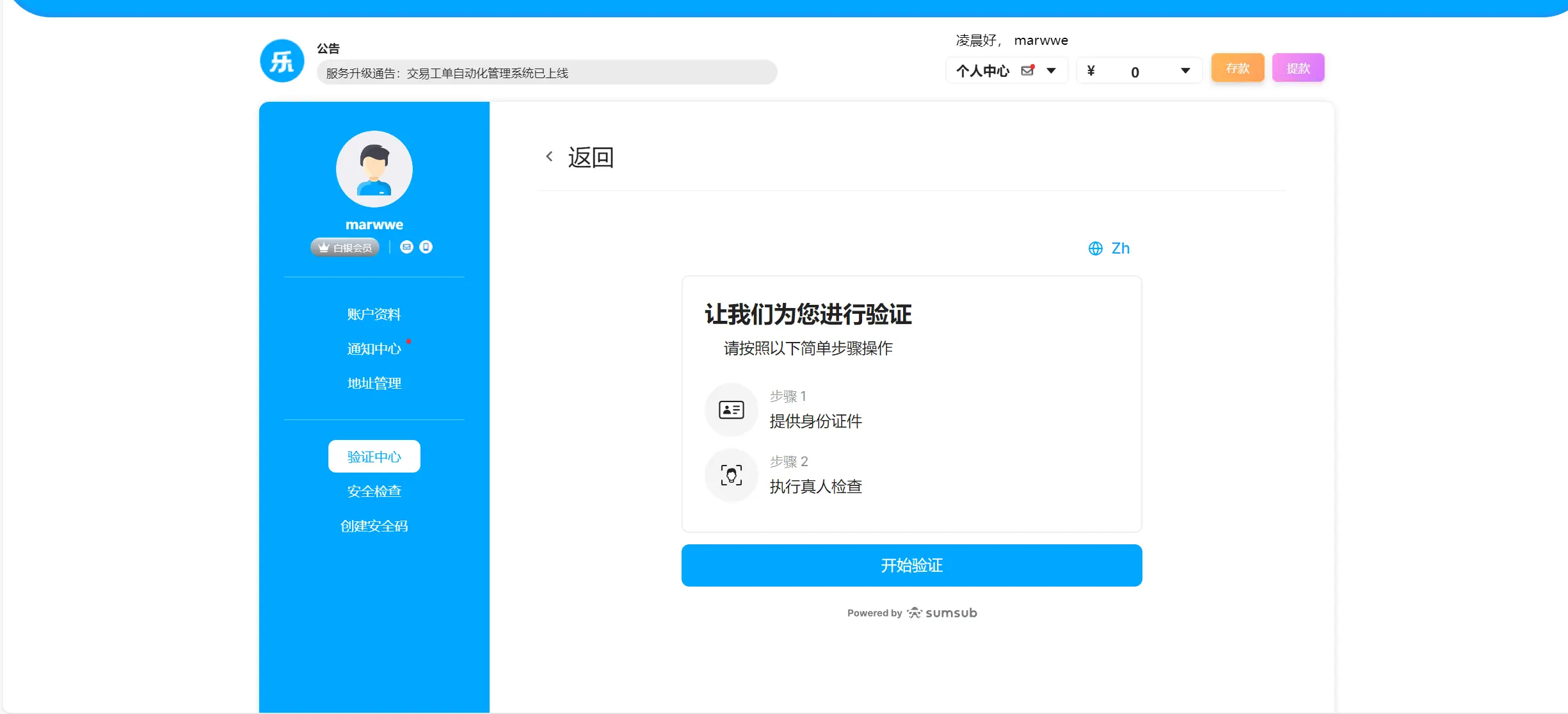Image resolution: width=1568 pixels, height=714 pixels.
Task: Click the back arrow next to 返回
Action: (550, 156)
